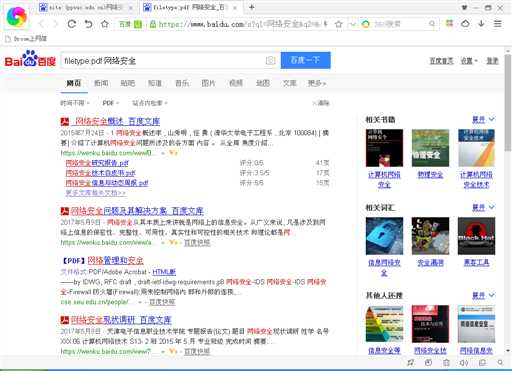Open the 360 search engine dropdown arrow
The height and width of the screenshot is (371, 512).
353,24
